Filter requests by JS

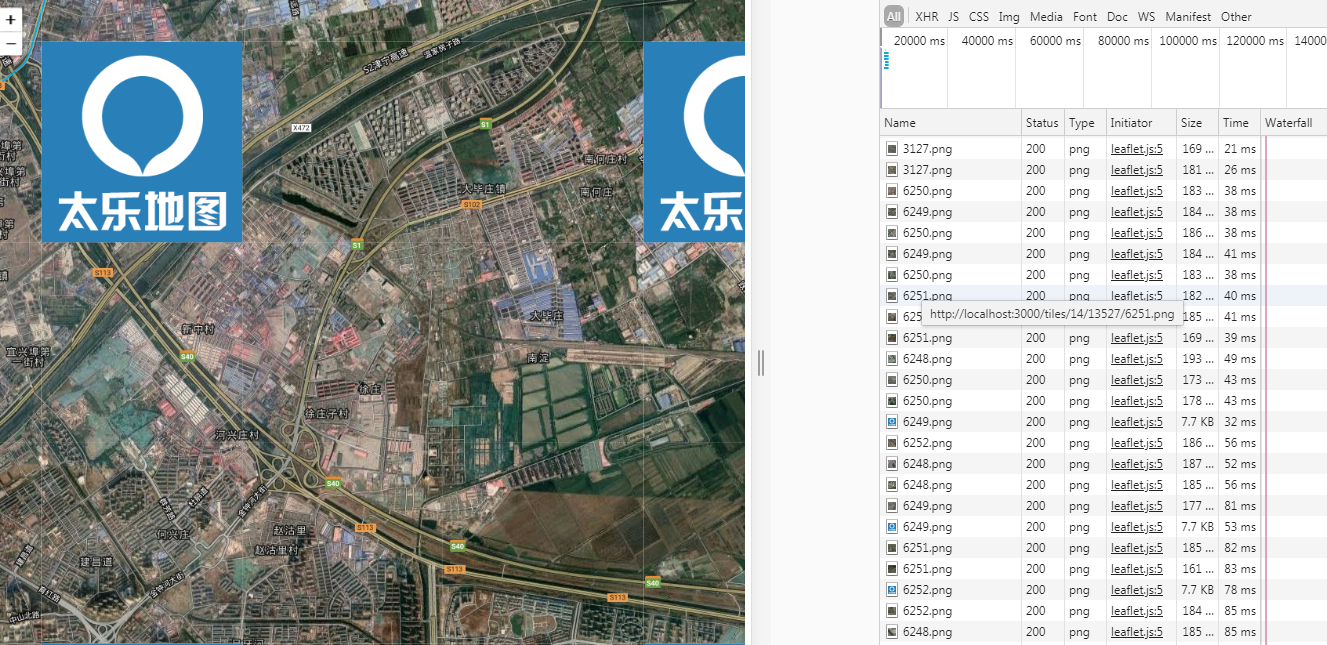click(953, 17)
